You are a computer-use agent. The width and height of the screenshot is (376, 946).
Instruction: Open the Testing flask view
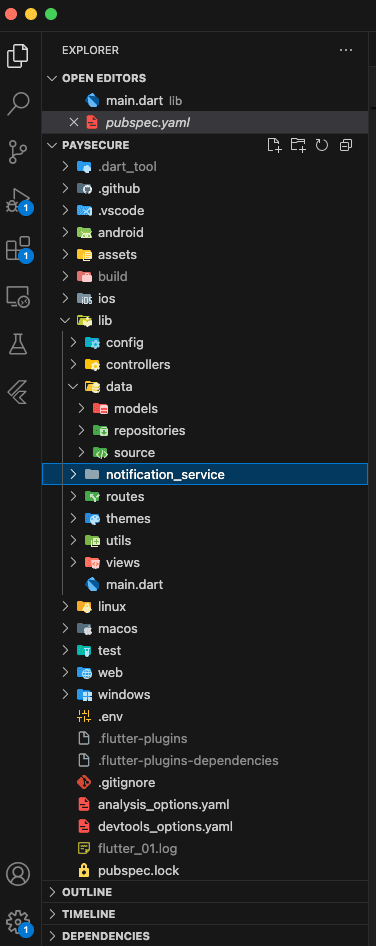coord(18,344)
